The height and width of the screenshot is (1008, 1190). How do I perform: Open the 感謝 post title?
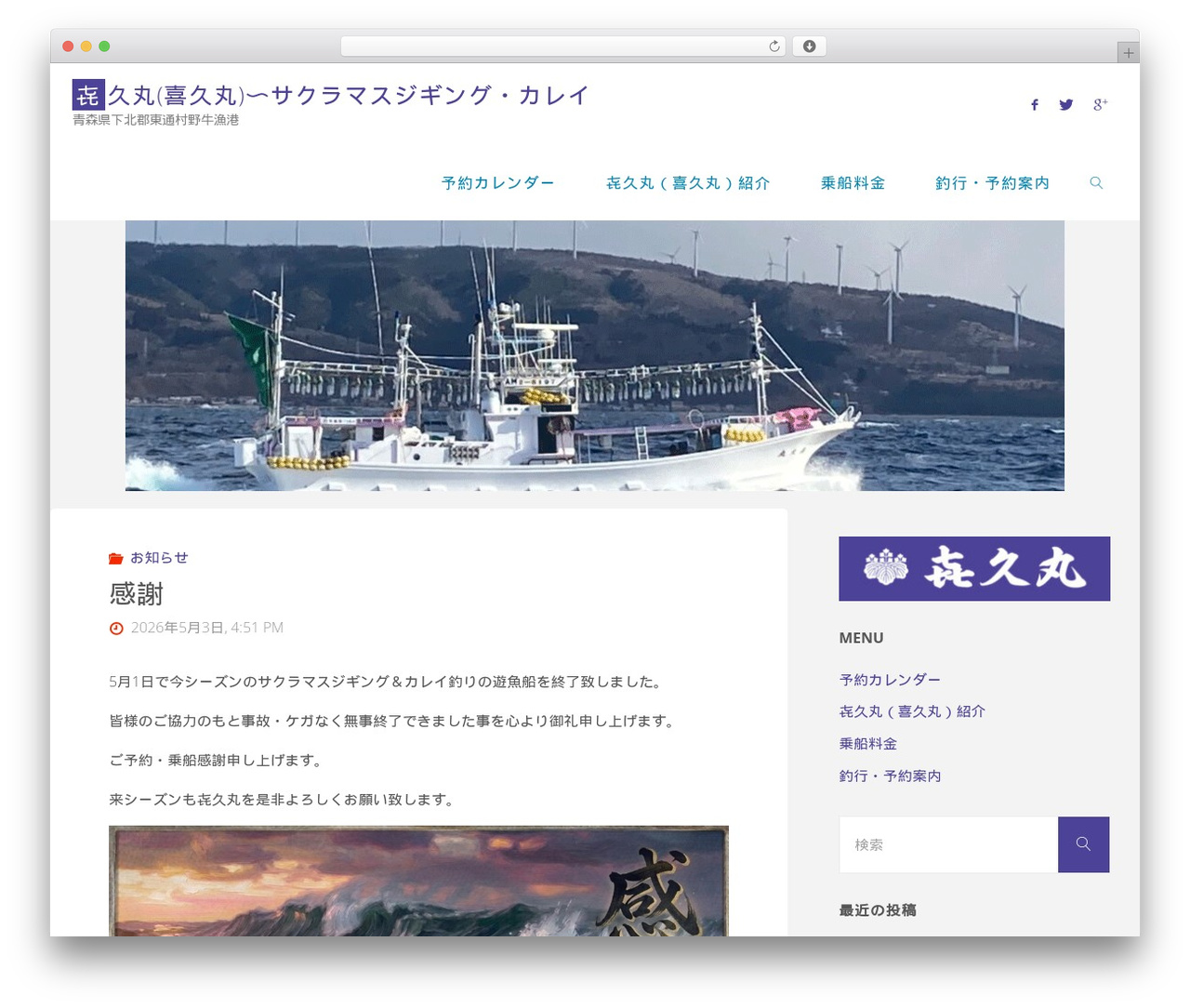coord(137,593)
